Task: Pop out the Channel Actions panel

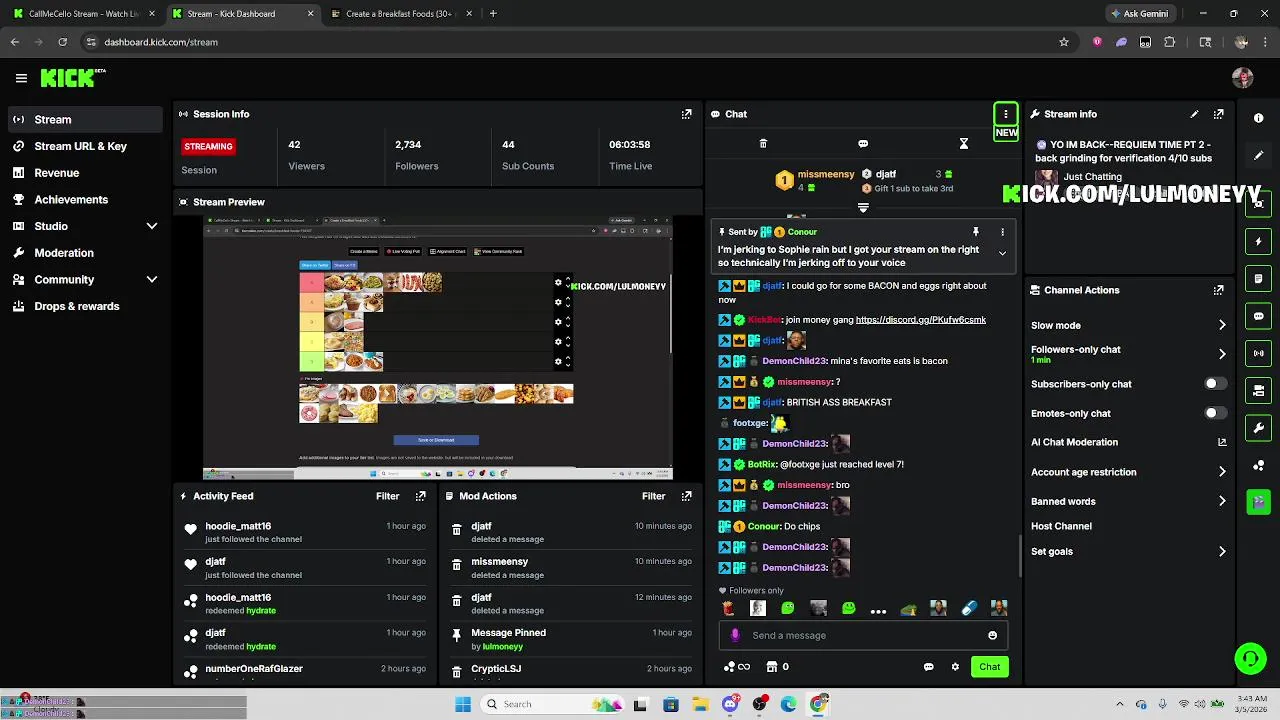Action: point(1218,290)
